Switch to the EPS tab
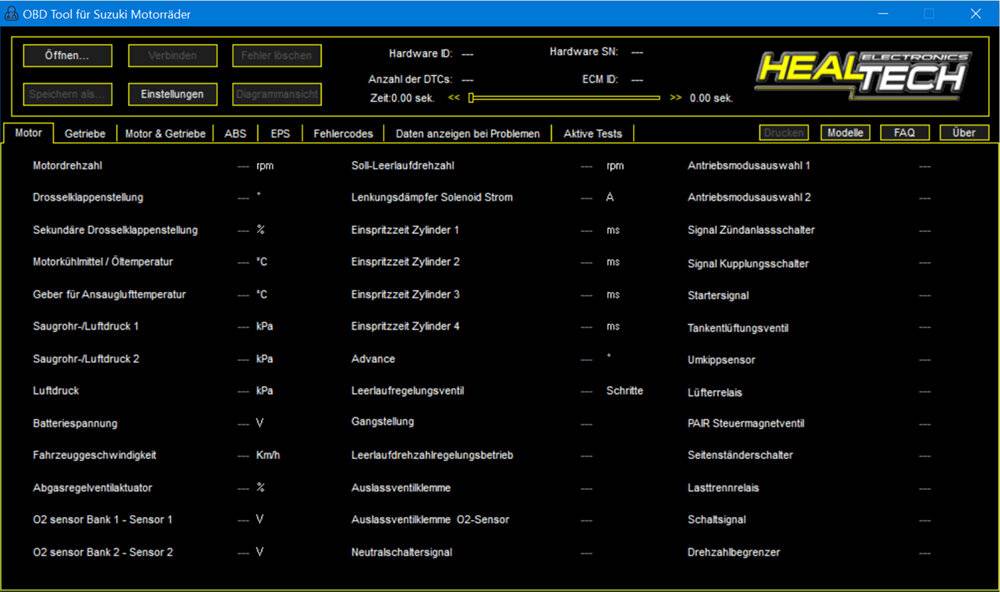 282,132
